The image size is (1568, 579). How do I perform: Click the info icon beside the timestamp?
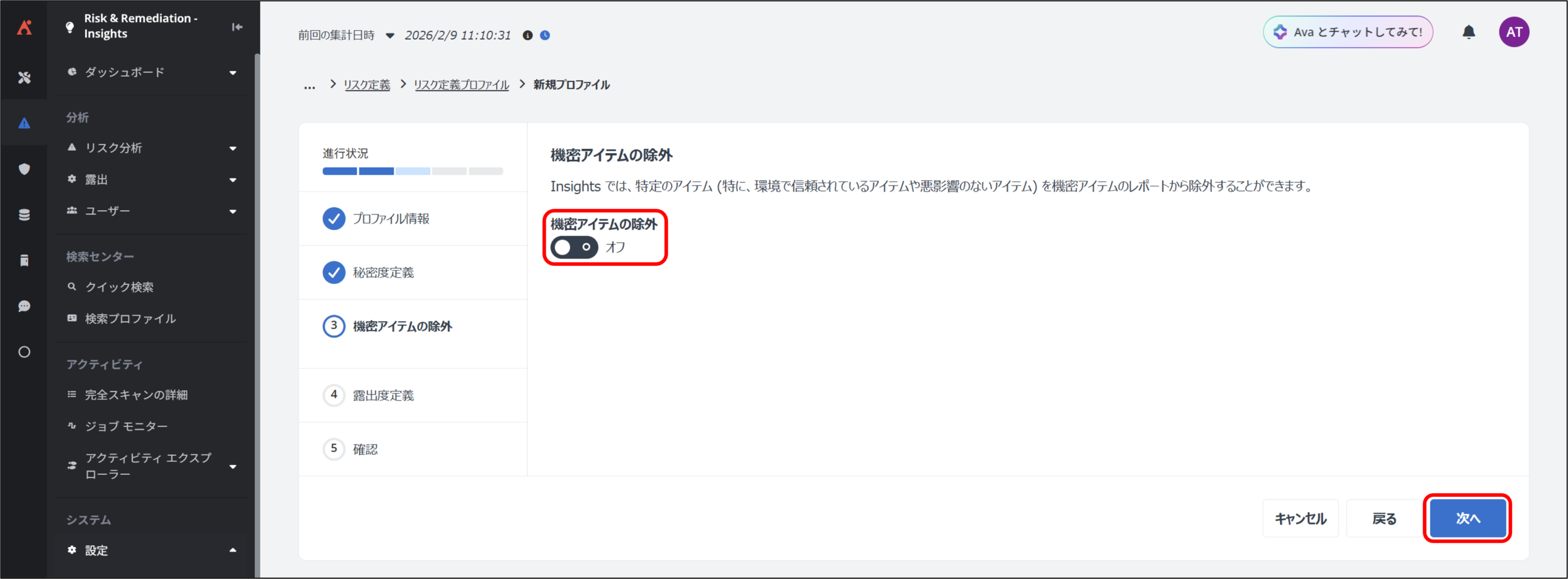(x=527, y=36)
